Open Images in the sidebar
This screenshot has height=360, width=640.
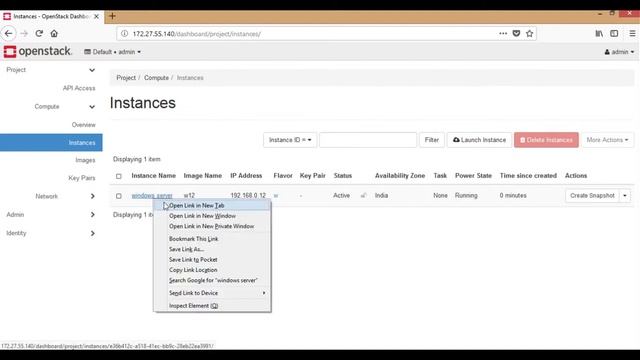[x=85, y=160]
